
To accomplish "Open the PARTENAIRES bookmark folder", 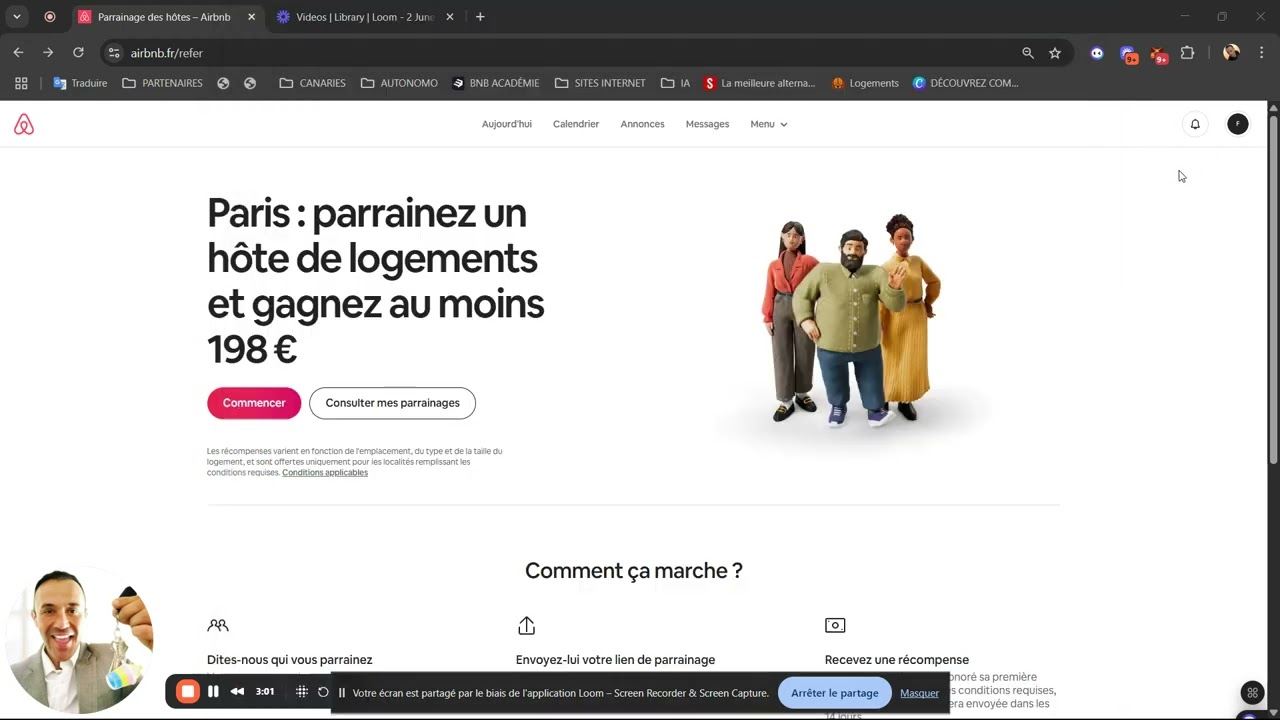I will click(x=162, y=83).
